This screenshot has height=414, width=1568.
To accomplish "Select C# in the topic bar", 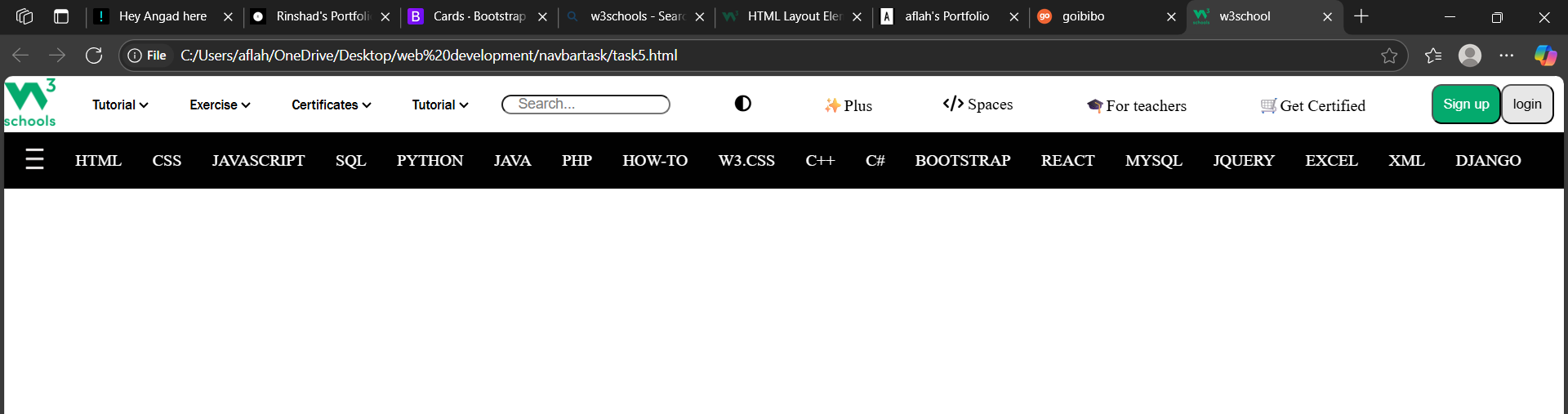I will (875, 161).
